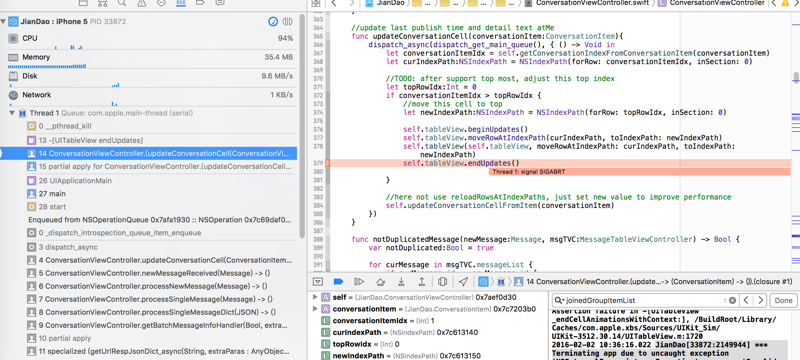Open the Report navigator icon
The width and height of the screenshot is (800, 360).
[219, 3]
